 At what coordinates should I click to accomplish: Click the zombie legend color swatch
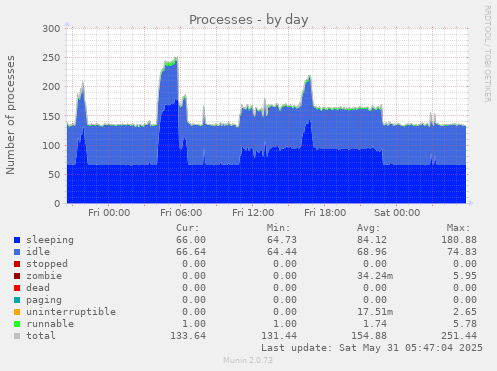pyautogui.click(x=17, y=276)
